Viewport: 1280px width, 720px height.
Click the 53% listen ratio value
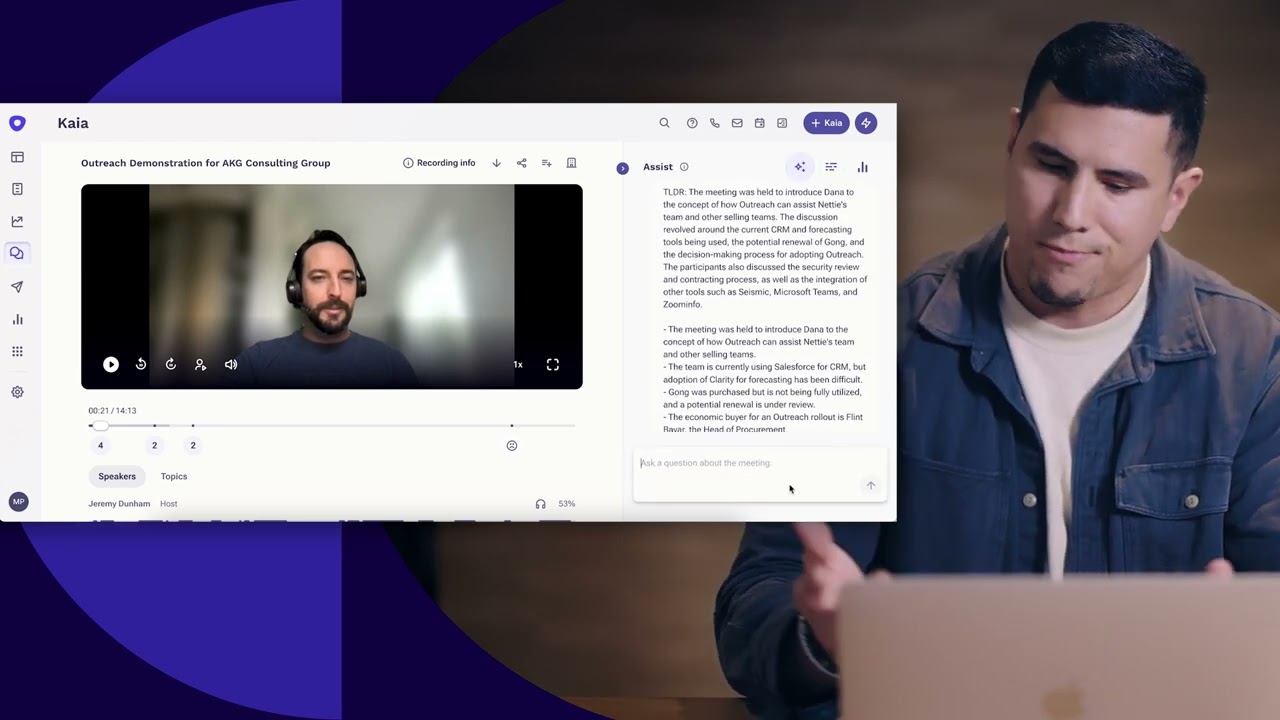click(x=567, y=504)
